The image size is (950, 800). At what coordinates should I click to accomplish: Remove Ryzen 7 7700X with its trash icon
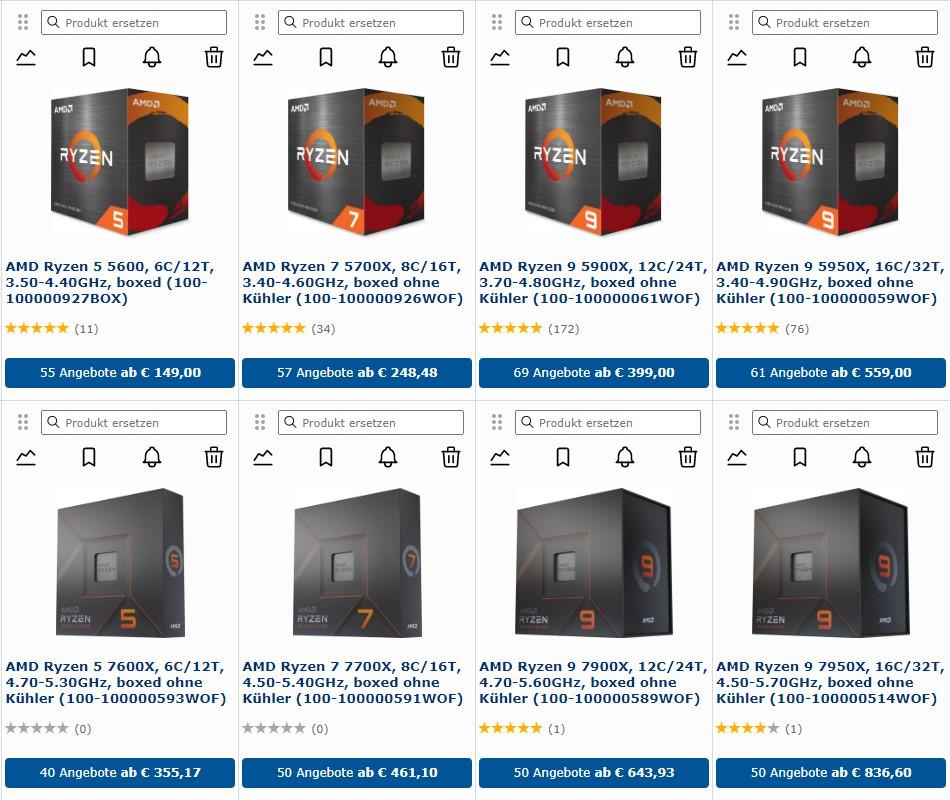coord(450,457)
